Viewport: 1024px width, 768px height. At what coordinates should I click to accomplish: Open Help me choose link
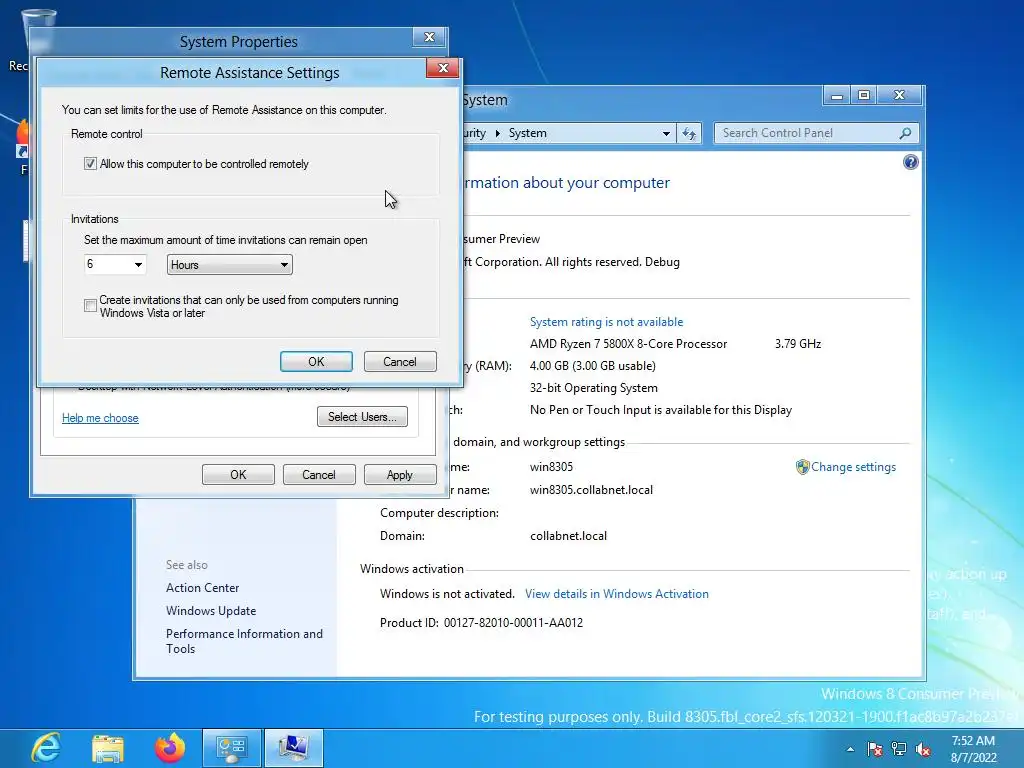(100, 418)
